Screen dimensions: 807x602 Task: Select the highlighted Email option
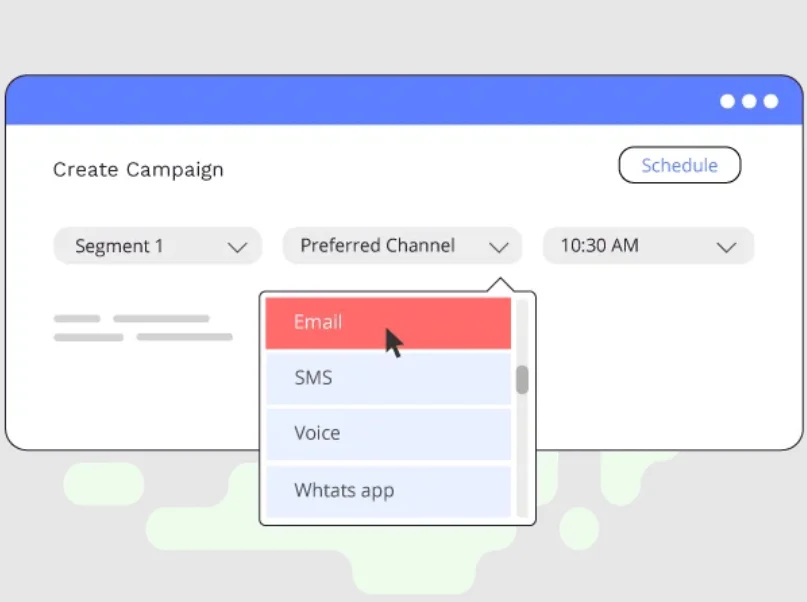tap(388, 323)
